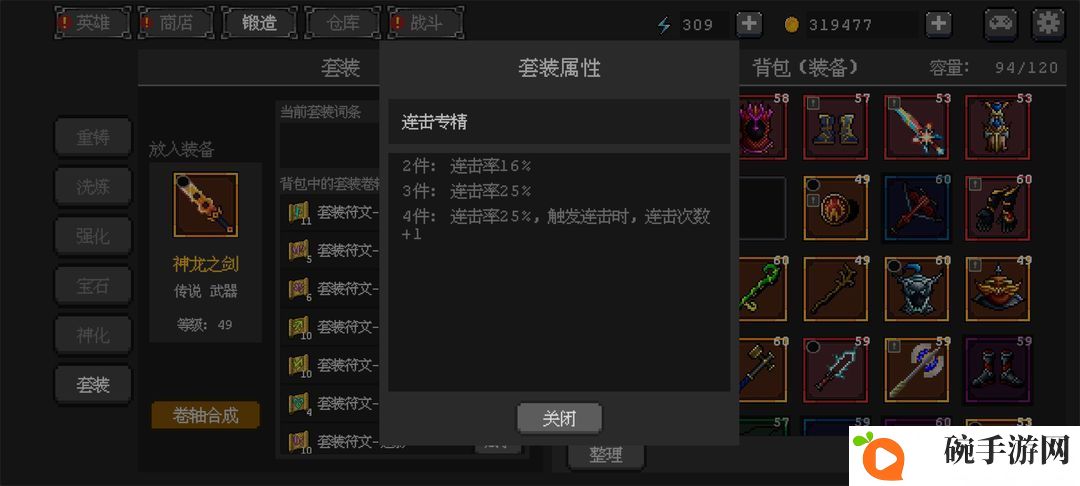Add gold with the plus beside 319477
The image size is (1080, 486).
point(938,25)
